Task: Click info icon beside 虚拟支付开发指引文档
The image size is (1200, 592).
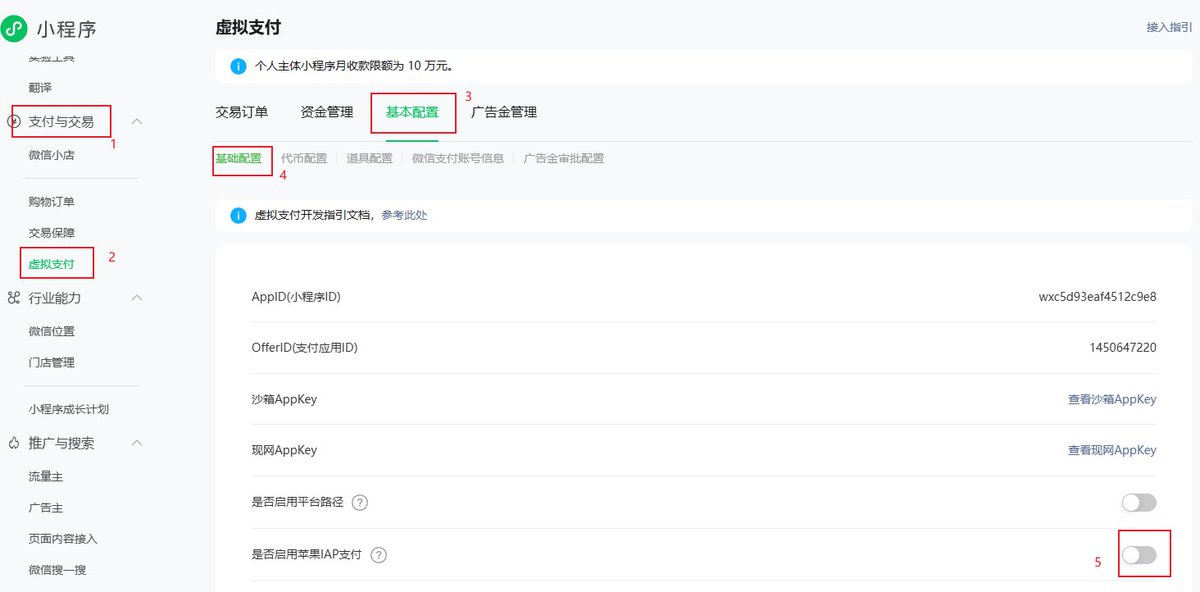Action: click(238, 215)
